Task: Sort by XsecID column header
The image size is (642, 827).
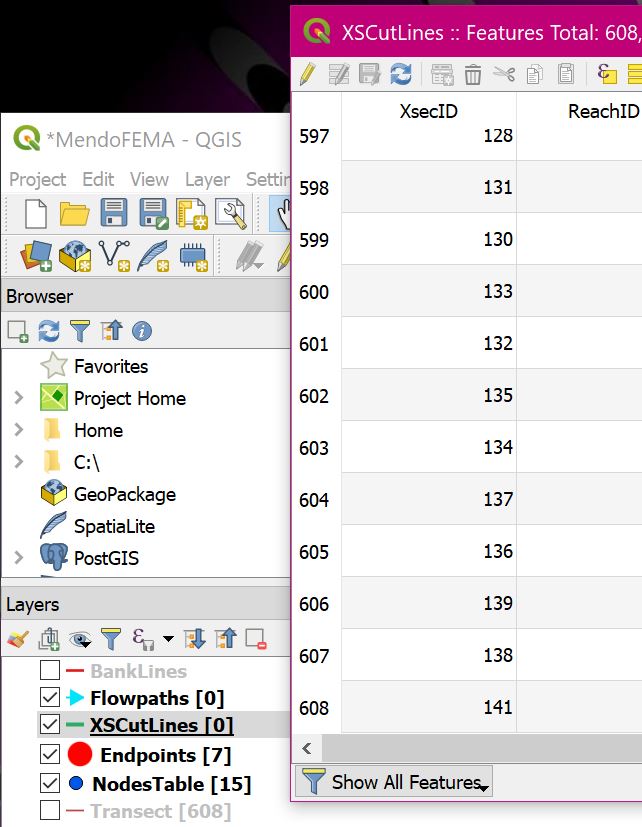Action: click(x=428, y=111)
